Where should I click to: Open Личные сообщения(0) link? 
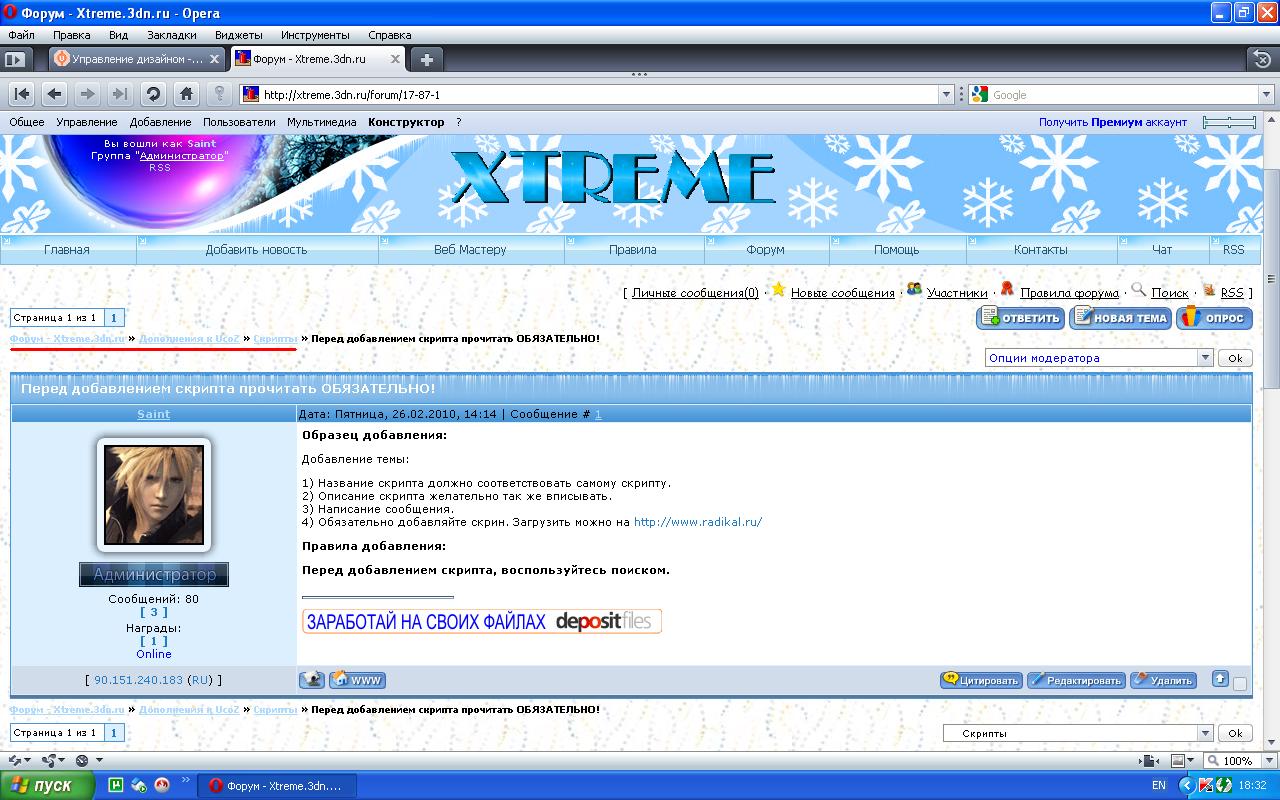[695, 293]
